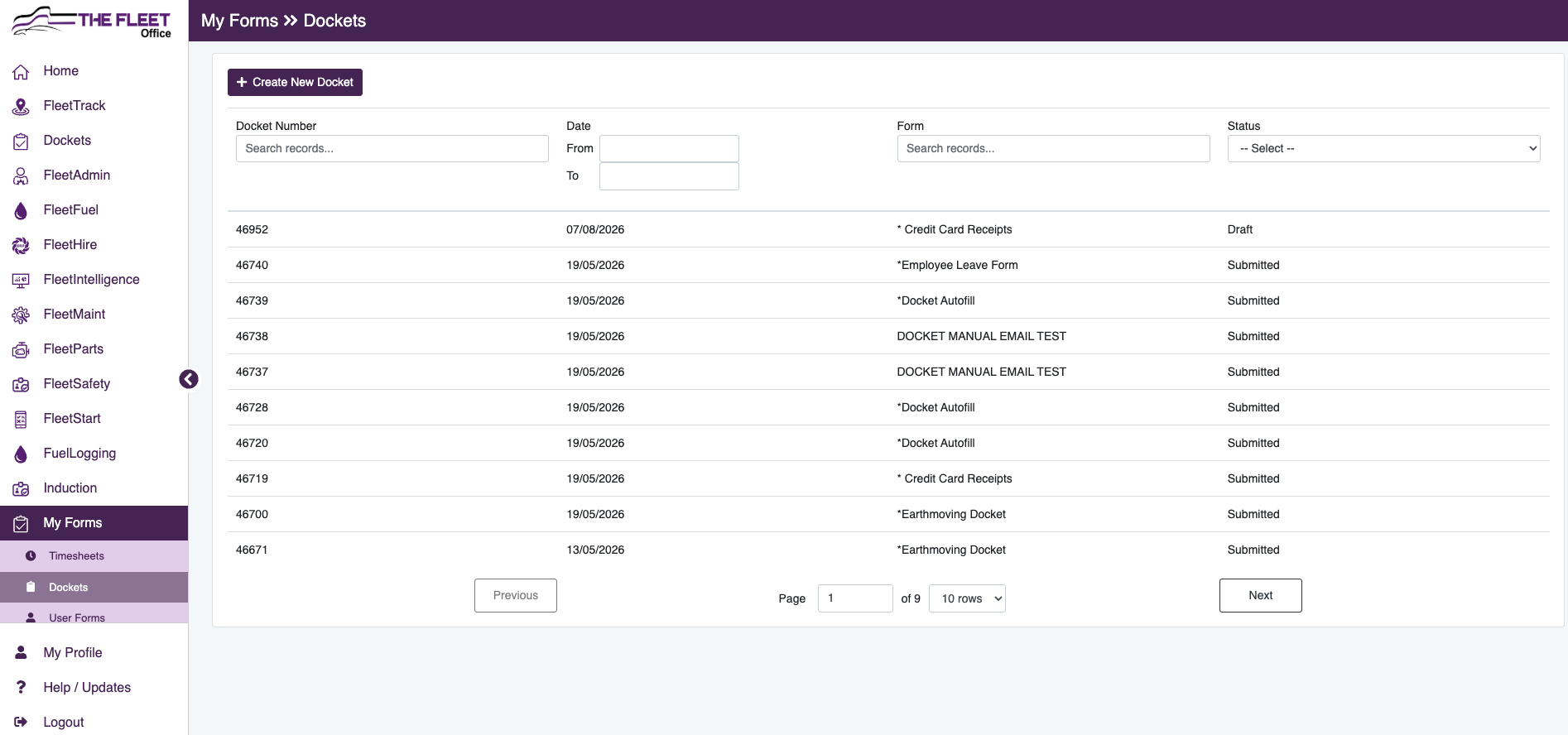
Task: Click the Create New Docket button
Action: click(x=295, y=82)
